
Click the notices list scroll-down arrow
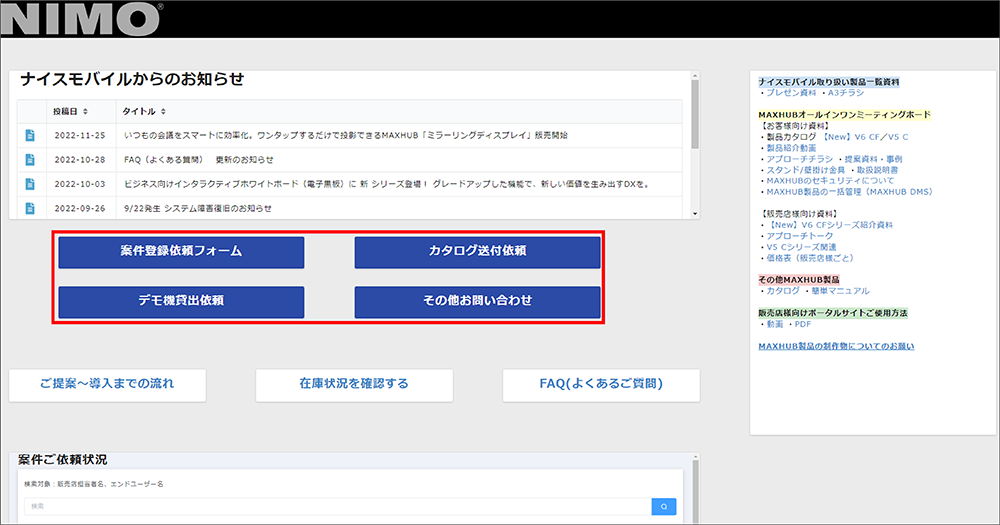(695, 214)
